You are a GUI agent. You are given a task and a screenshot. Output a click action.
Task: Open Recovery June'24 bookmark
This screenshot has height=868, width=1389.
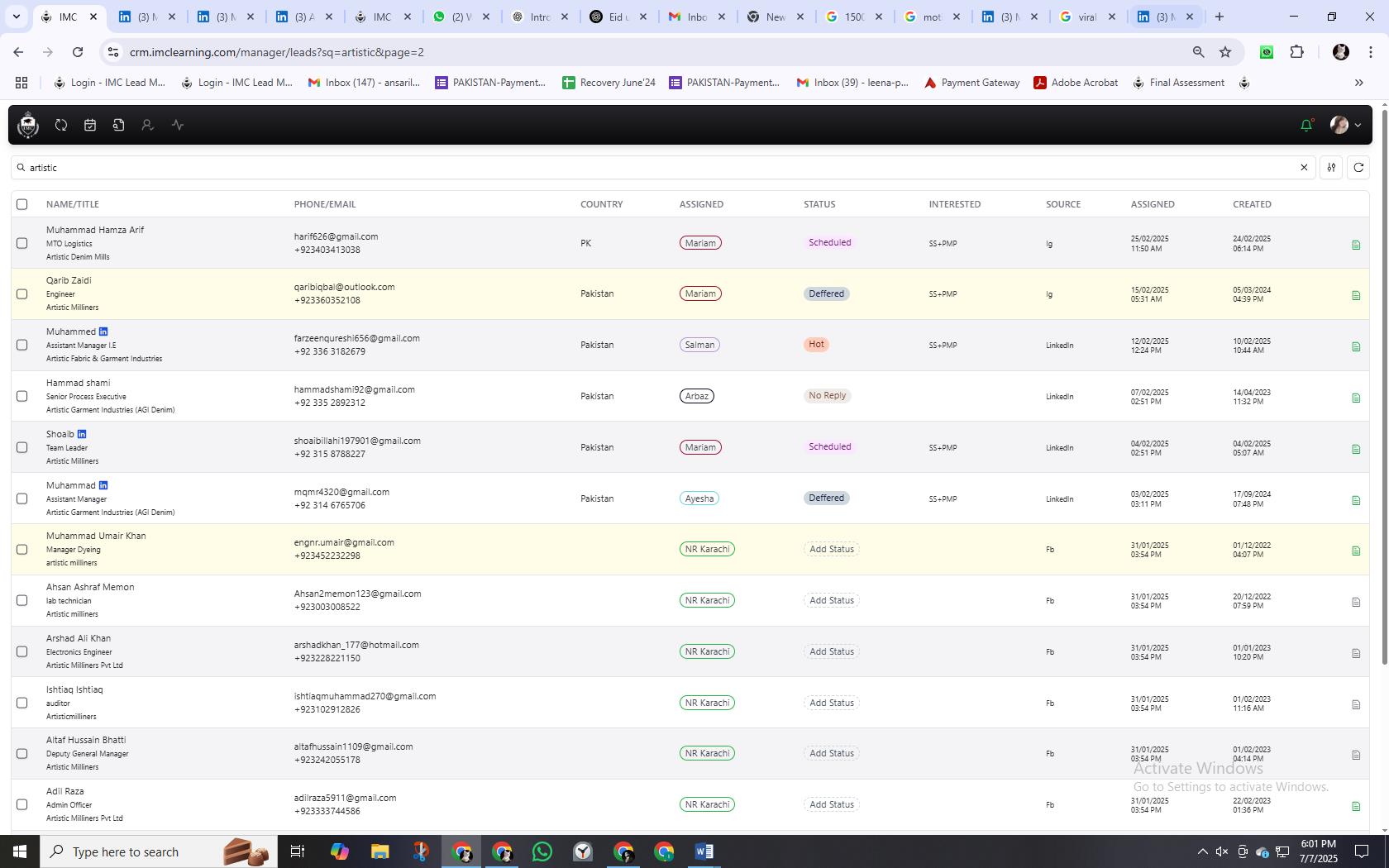609,83
